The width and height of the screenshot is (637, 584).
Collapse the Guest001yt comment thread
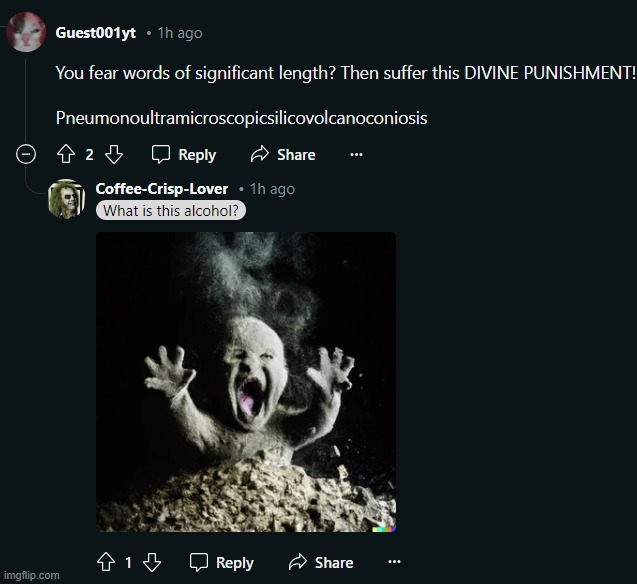pos(27,154)
